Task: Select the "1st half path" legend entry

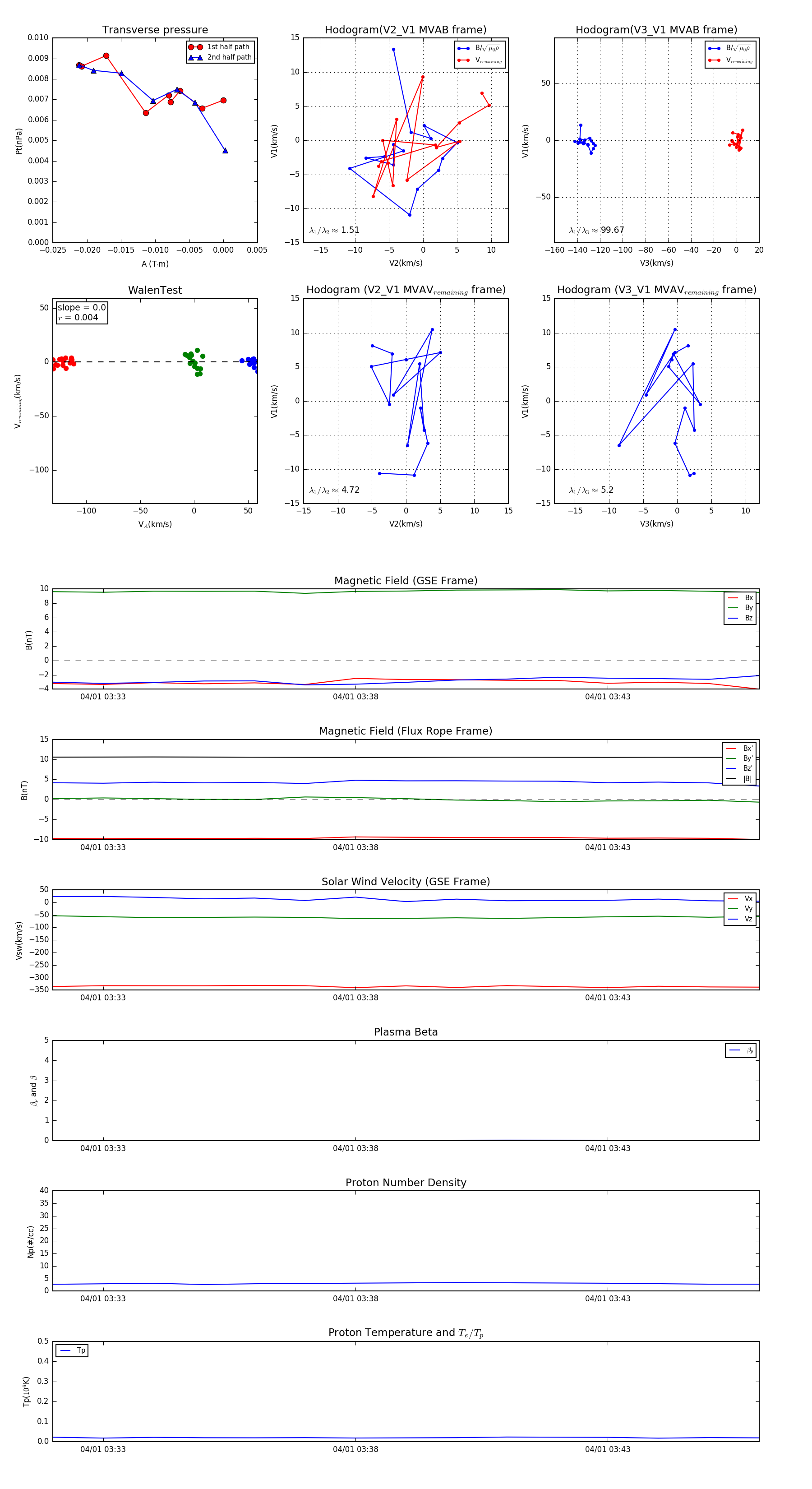Action: coord(220,47)
